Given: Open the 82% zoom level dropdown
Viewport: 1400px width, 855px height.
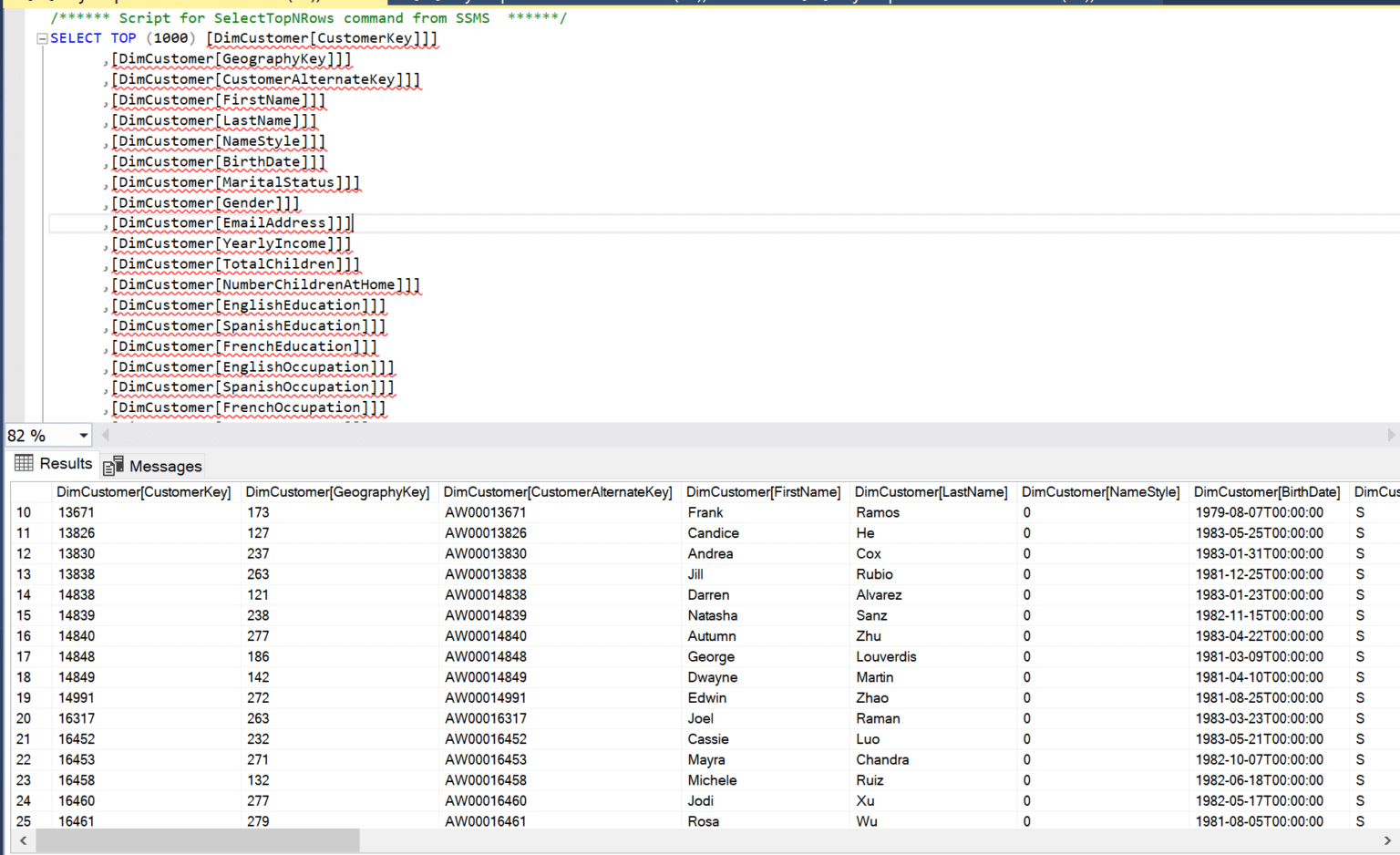Looking at the screenshot, I should (81, 435).
